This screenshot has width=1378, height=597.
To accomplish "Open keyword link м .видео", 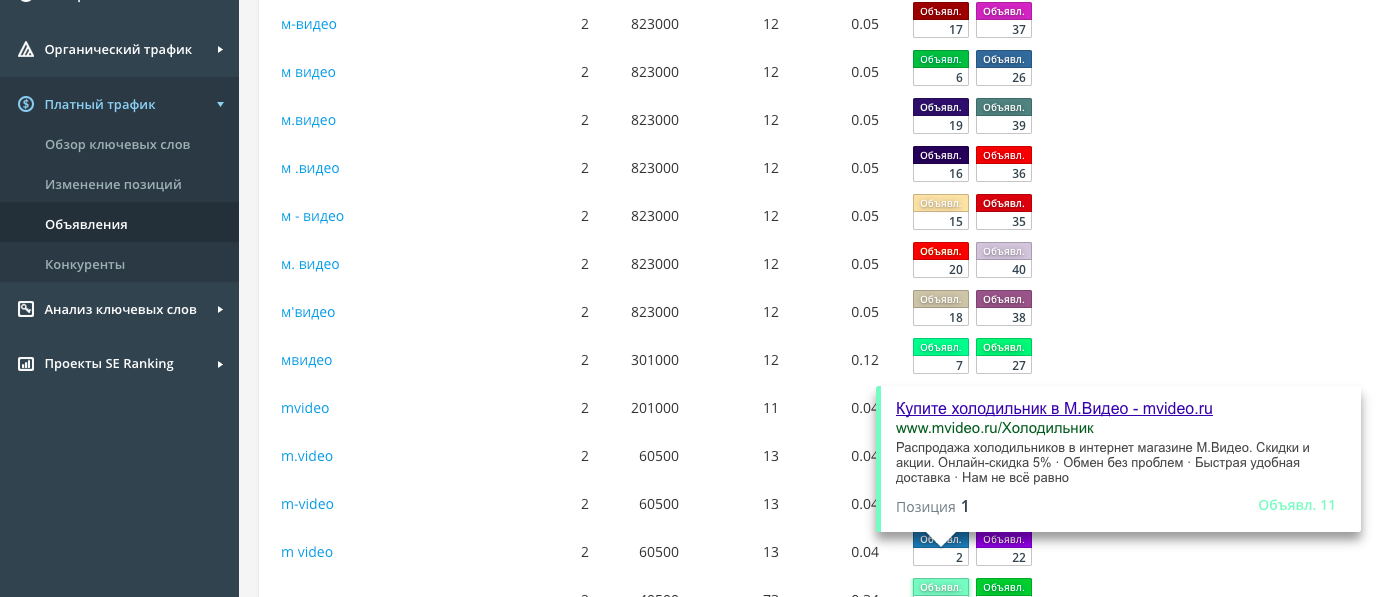I will 310,168.
